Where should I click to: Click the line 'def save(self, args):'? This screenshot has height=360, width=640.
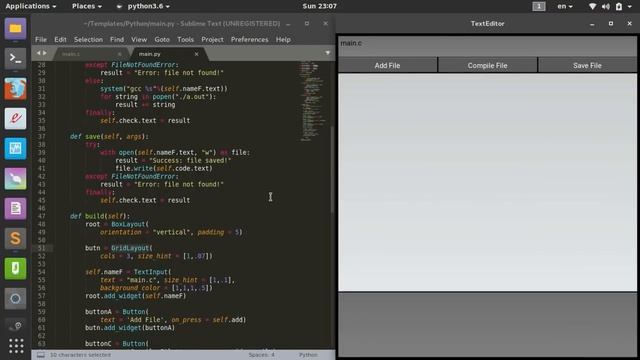[x=109, y=136]
